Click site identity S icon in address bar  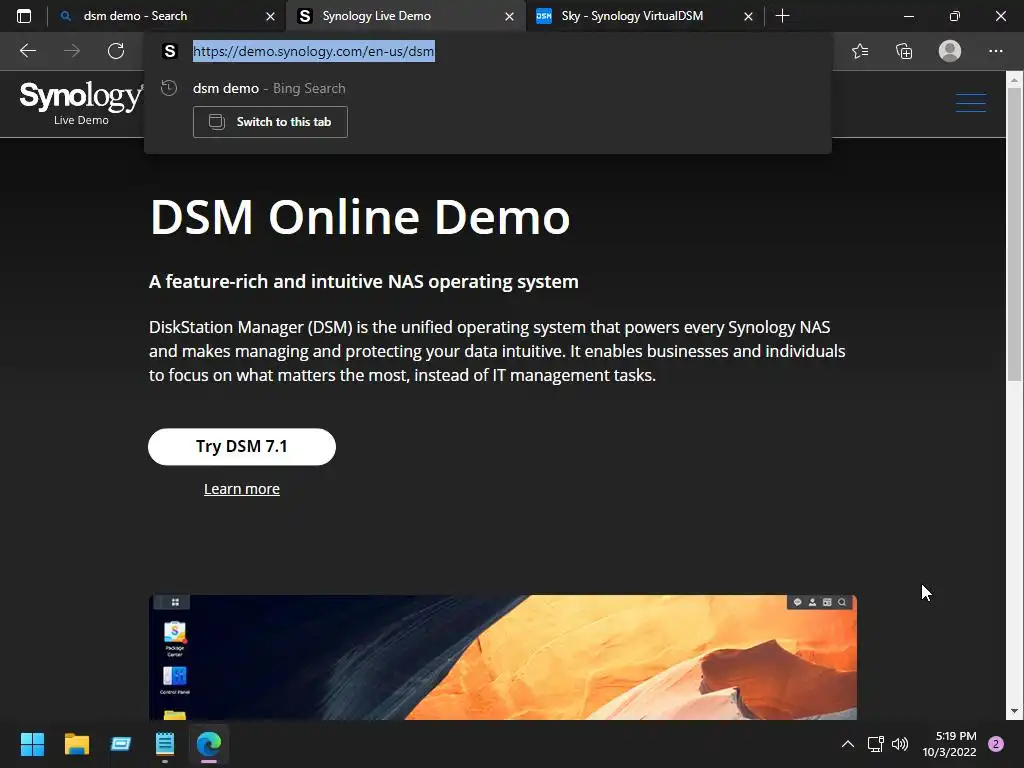point(170,51)
